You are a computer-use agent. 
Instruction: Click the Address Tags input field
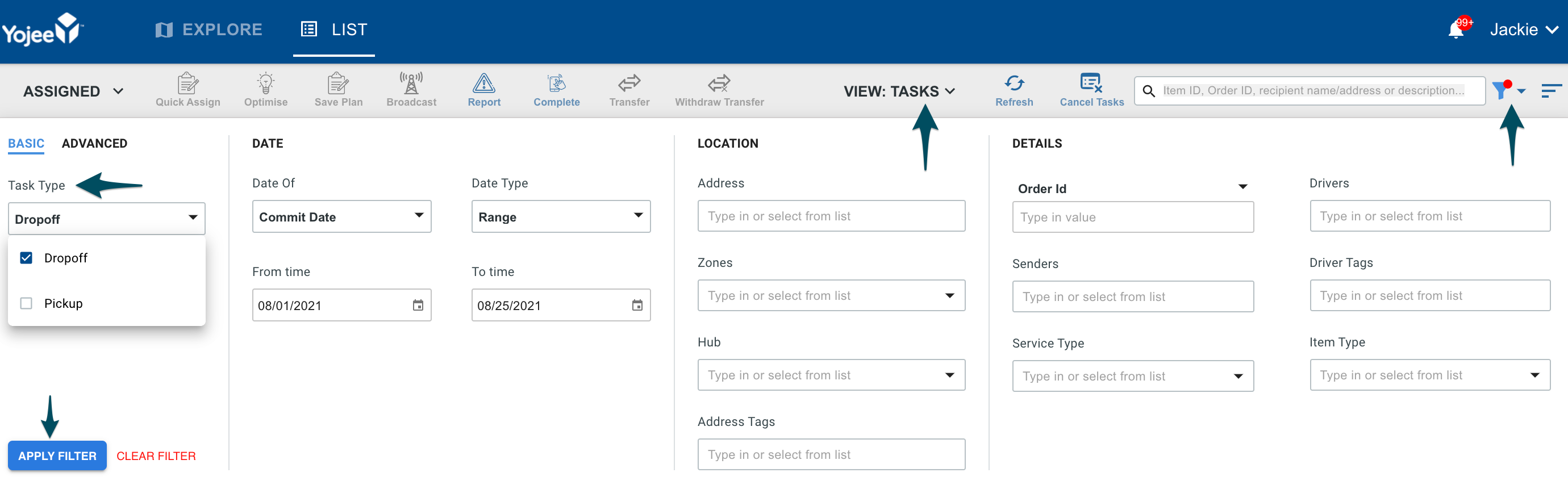tap(831, 454)
